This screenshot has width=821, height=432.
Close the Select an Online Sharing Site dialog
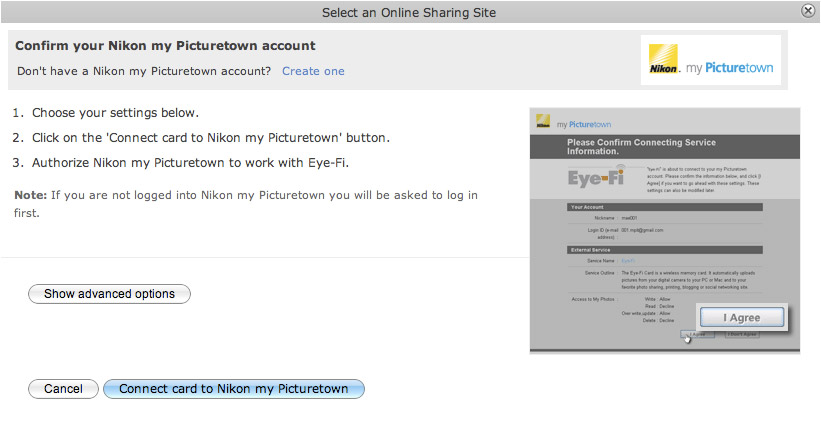[x=808, y=10]
